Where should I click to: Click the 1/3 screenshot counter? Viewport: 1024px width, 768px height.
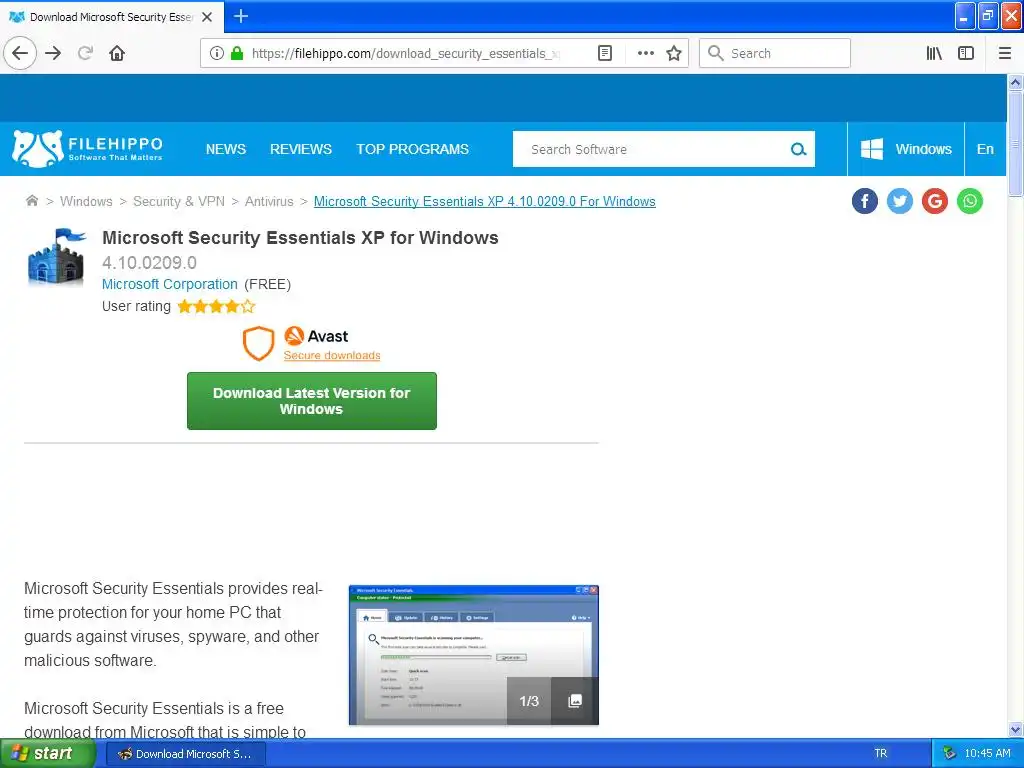(x=529, y=701)
